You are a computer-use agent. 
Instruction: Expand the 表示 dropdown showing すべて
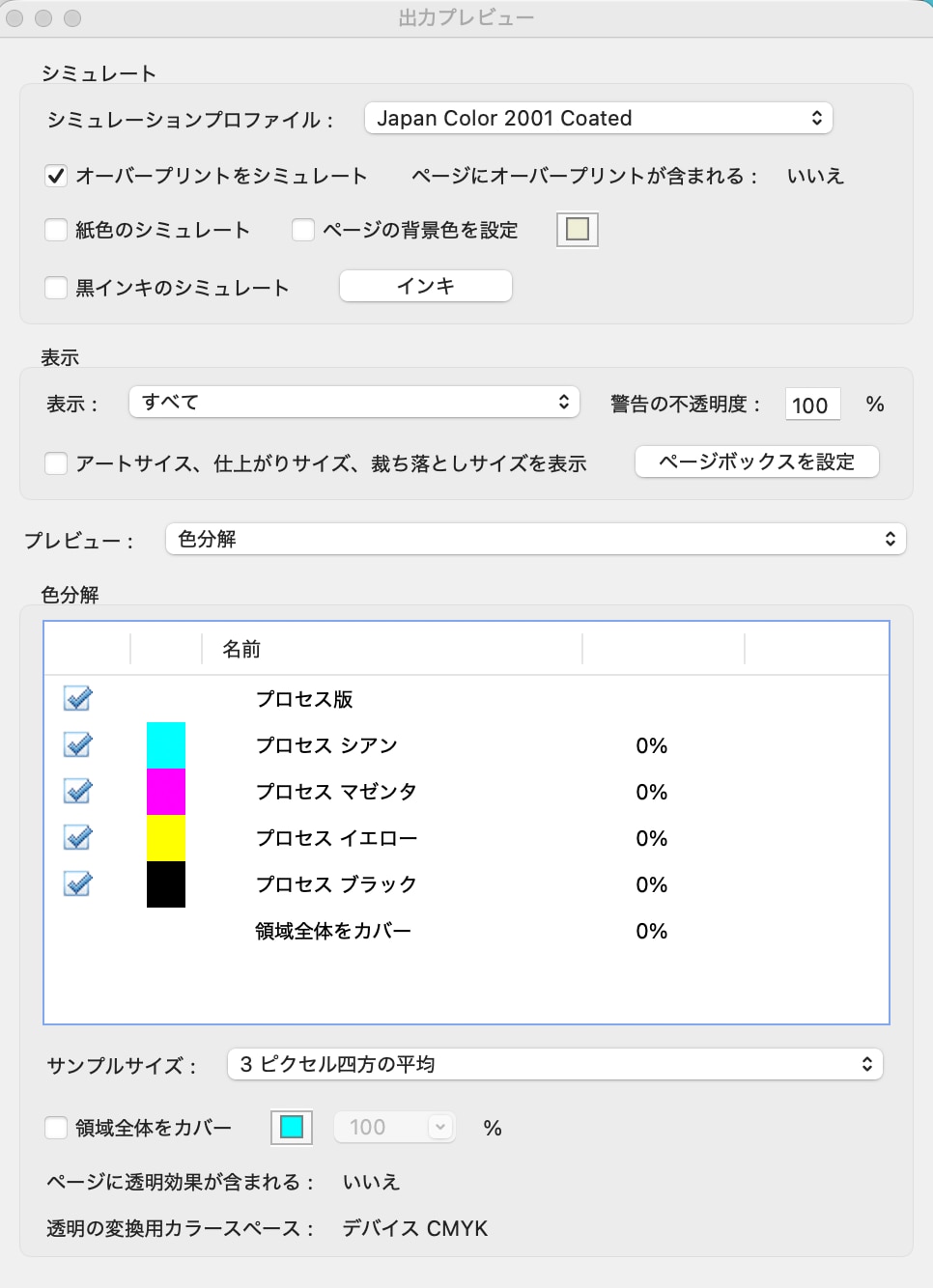click(353, 403)
